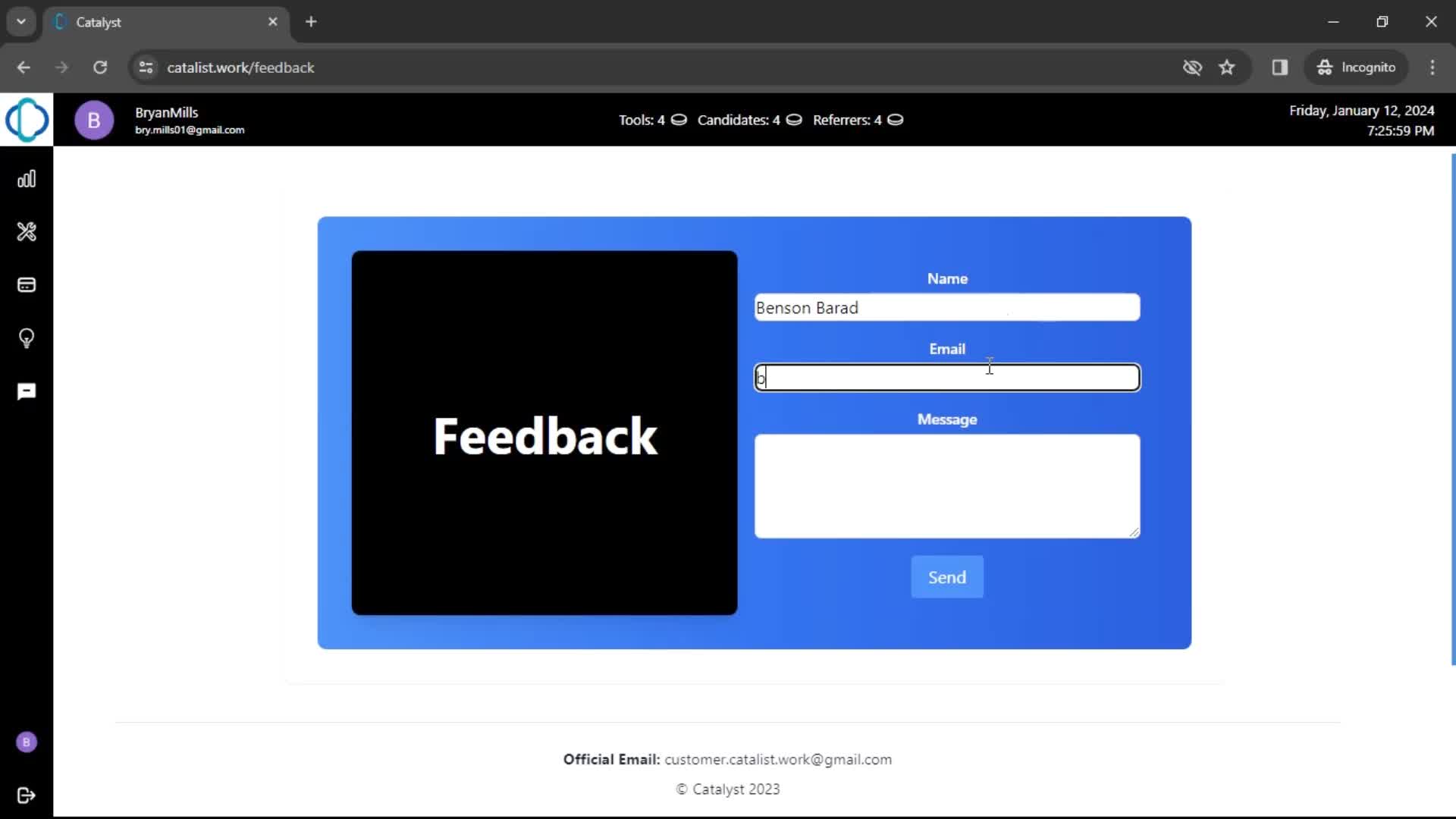Click the Send button on feedback form

tap(947, 577)
